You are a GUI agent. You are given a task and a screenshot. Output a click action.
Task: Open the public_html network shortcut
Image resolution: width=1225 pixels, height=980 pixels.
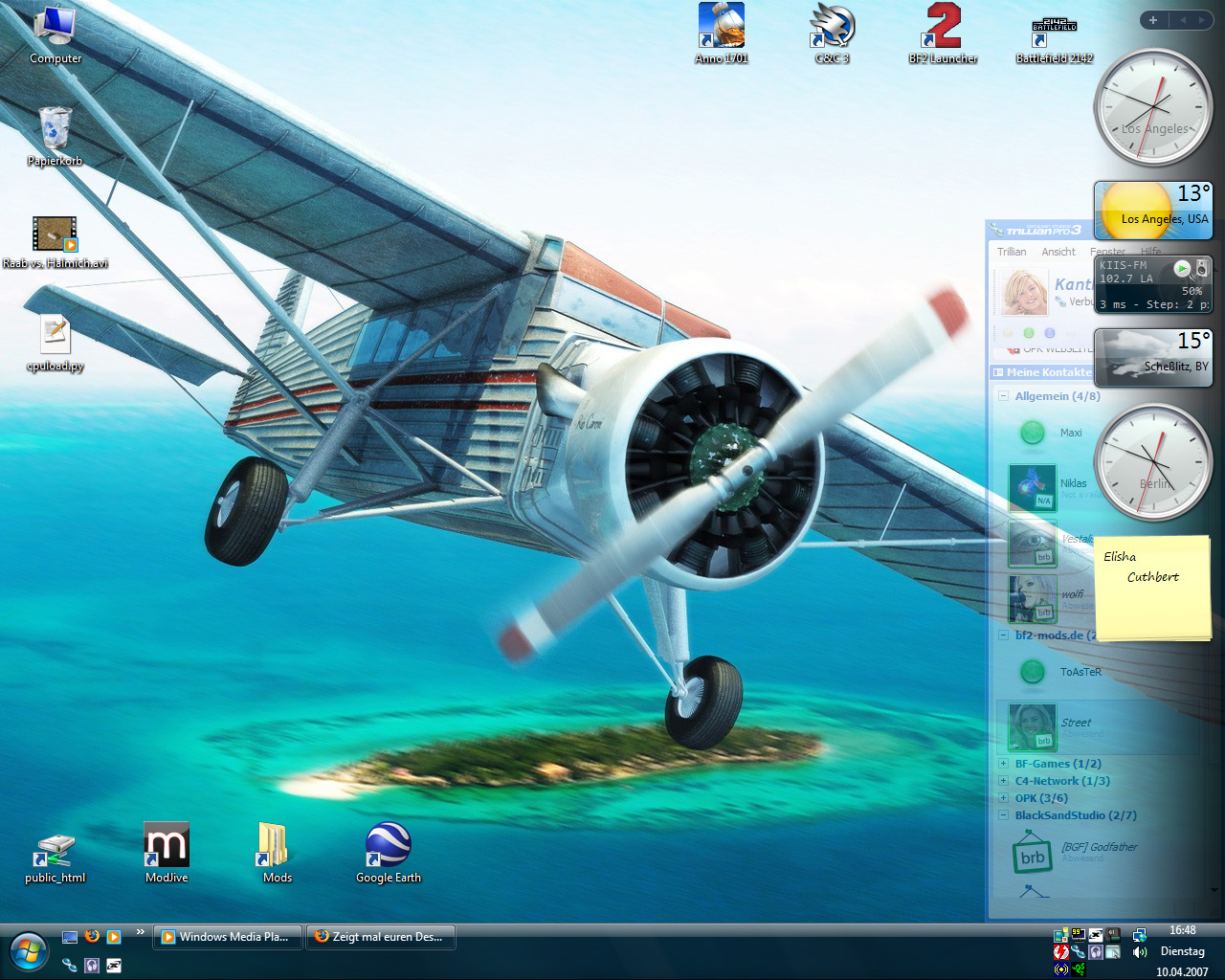pyautogui.click(x=56, y=858)
